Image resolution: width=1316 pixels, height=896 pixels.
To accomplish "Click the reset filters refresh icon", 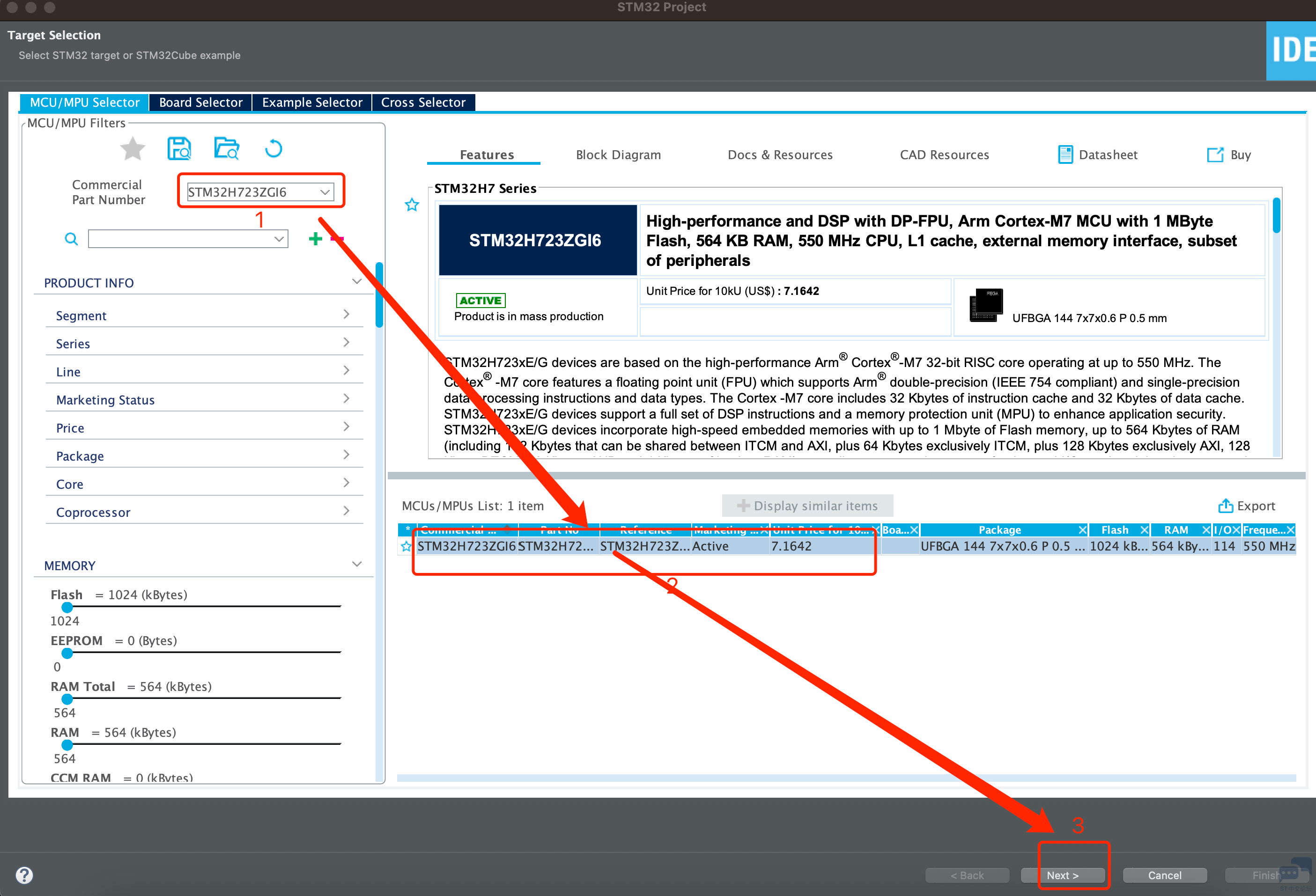I will (x=274, y=149).
